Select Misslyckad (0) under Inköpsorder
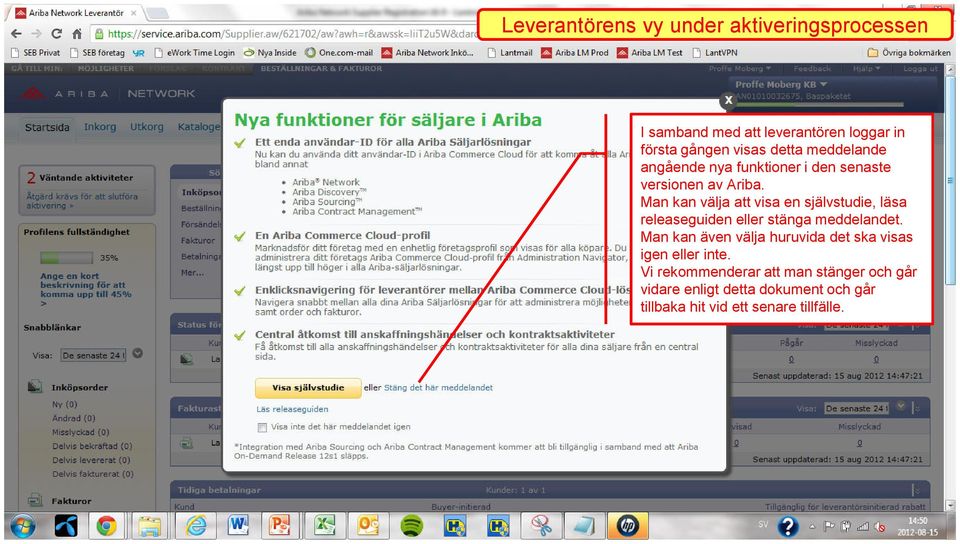The image size is (960, 544). pos(81,433)
